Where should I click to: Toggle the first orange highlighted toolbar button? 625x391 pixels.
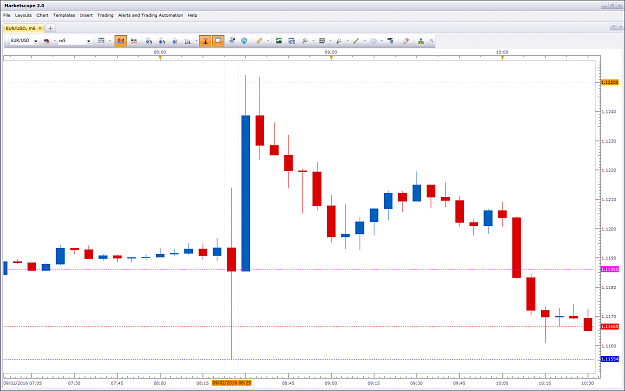(x=121, y=41)
